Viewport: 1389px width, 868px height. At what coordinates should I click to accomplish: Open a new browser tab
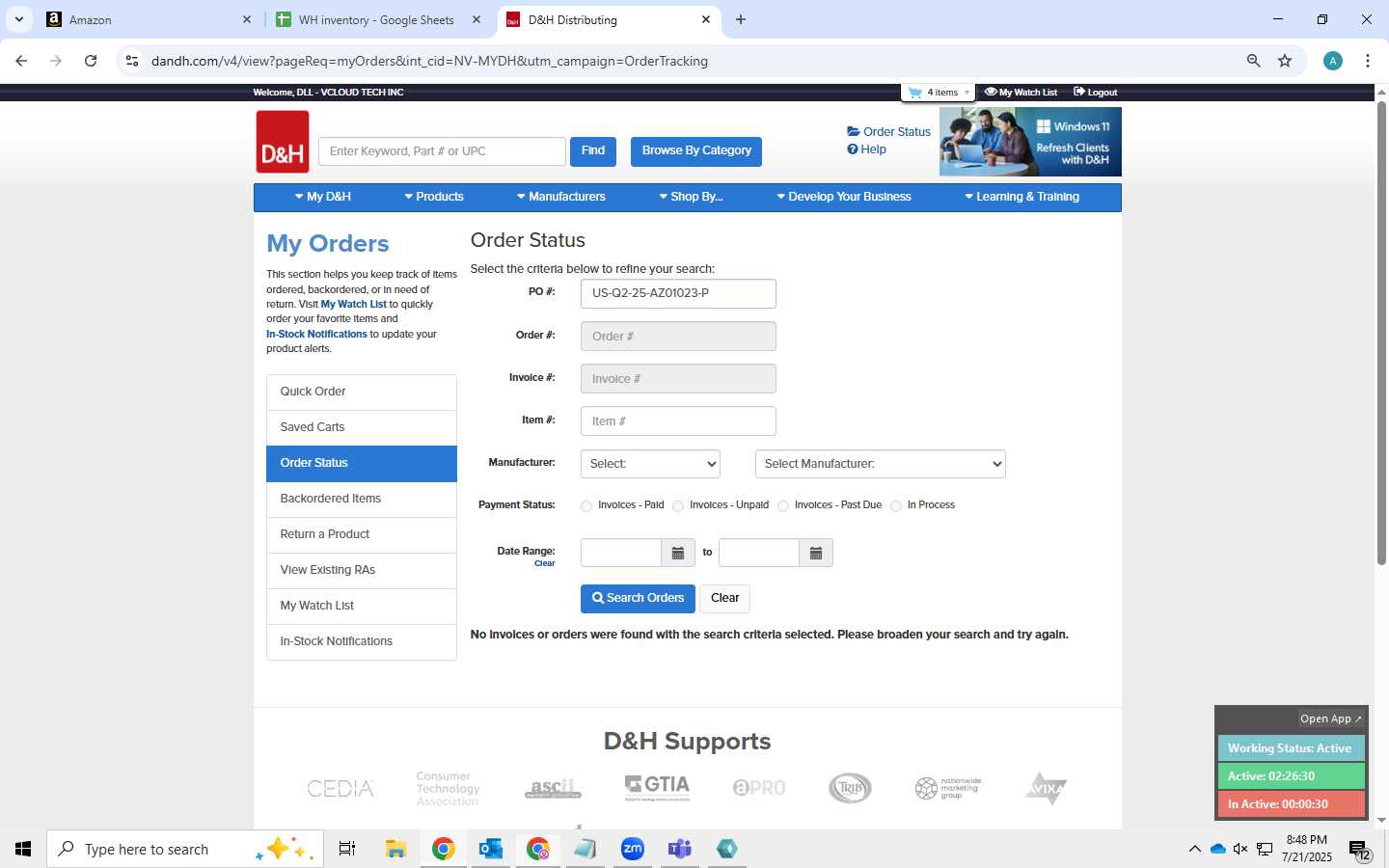click(741, 19)
